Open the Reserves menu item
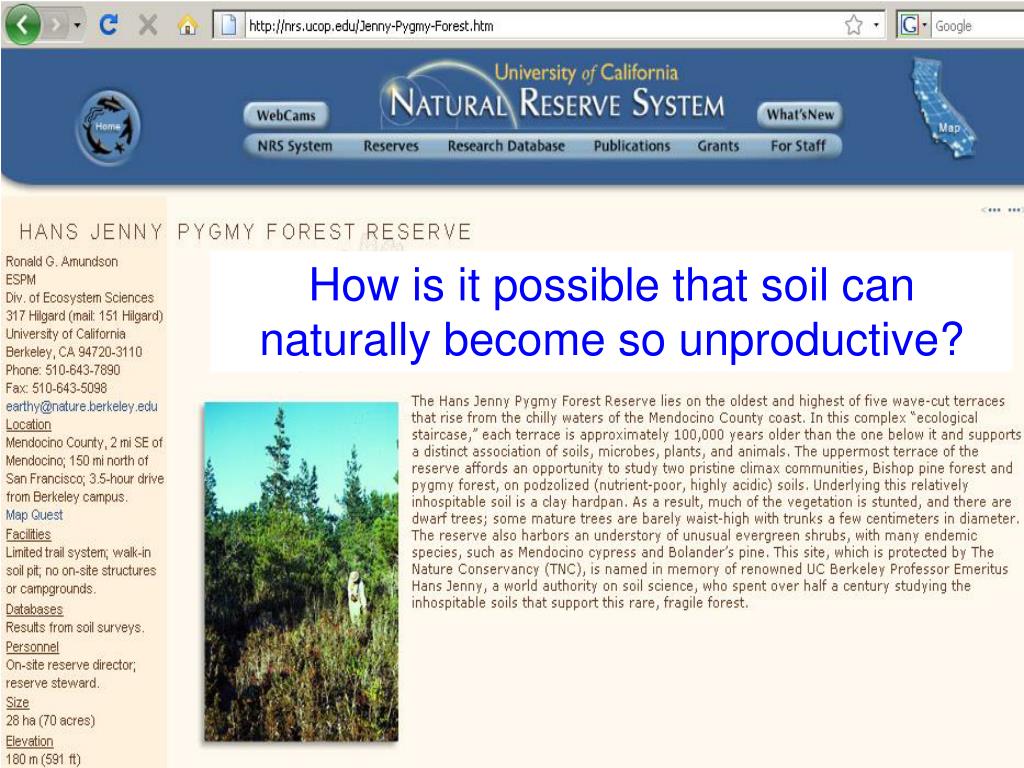 pyautogui.click(x=391, y=146)
